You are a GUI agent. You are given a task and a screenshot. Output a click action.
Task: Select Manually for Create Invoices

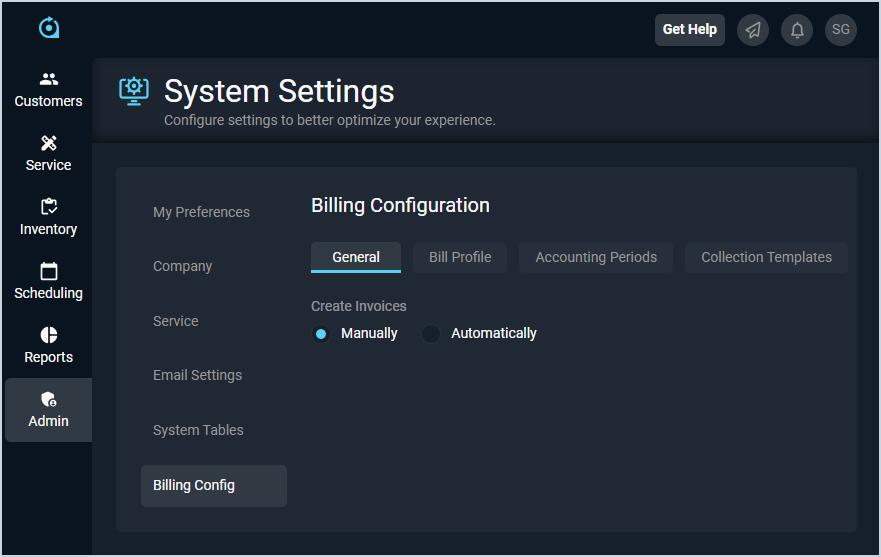pyautogui.click(x=321, y=334)
